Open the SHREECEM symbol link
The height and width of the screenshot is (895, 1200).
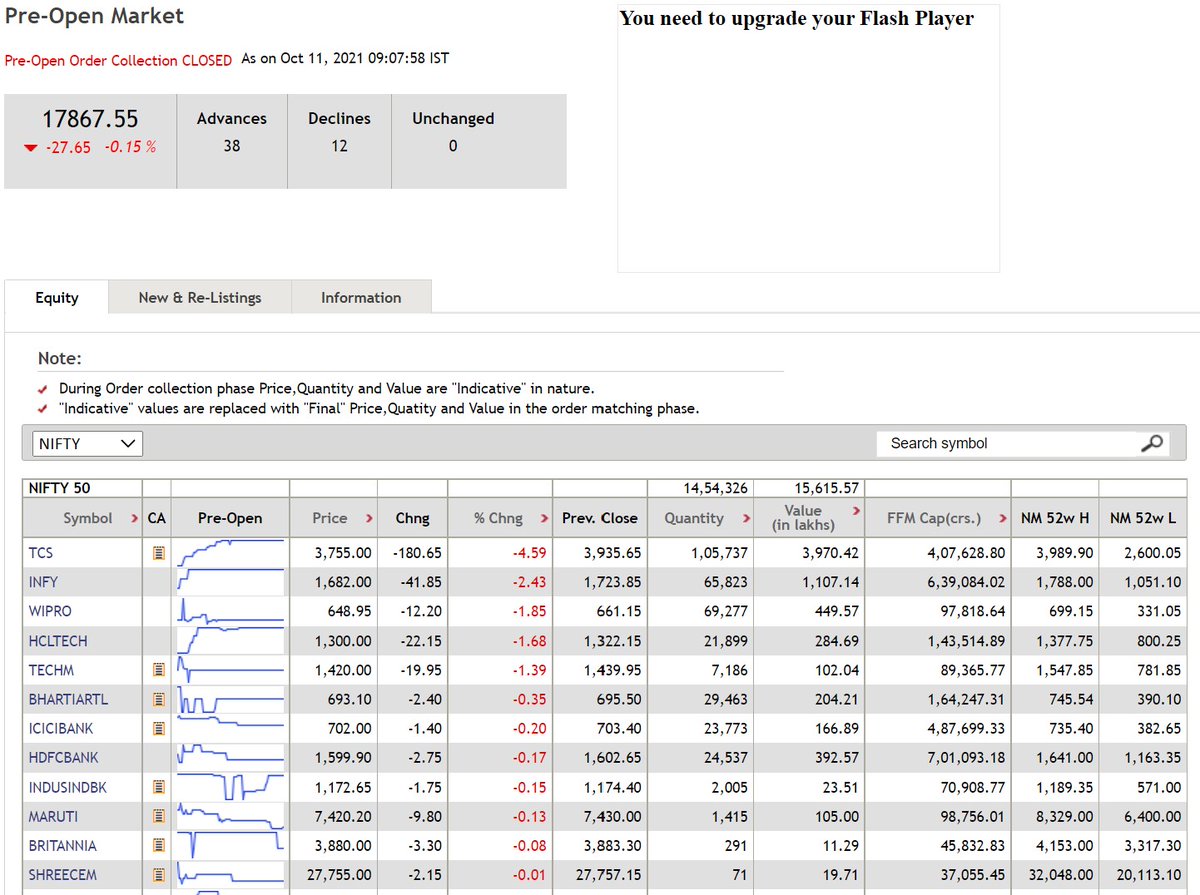63,875
